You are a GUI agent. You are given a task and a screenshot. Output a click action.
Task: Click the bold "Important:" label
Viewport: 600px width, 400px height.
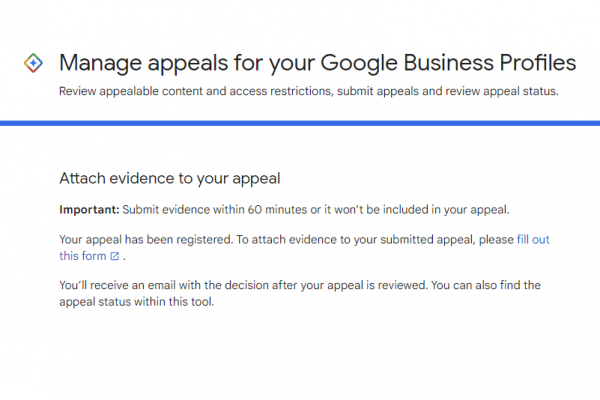point(89,209)
